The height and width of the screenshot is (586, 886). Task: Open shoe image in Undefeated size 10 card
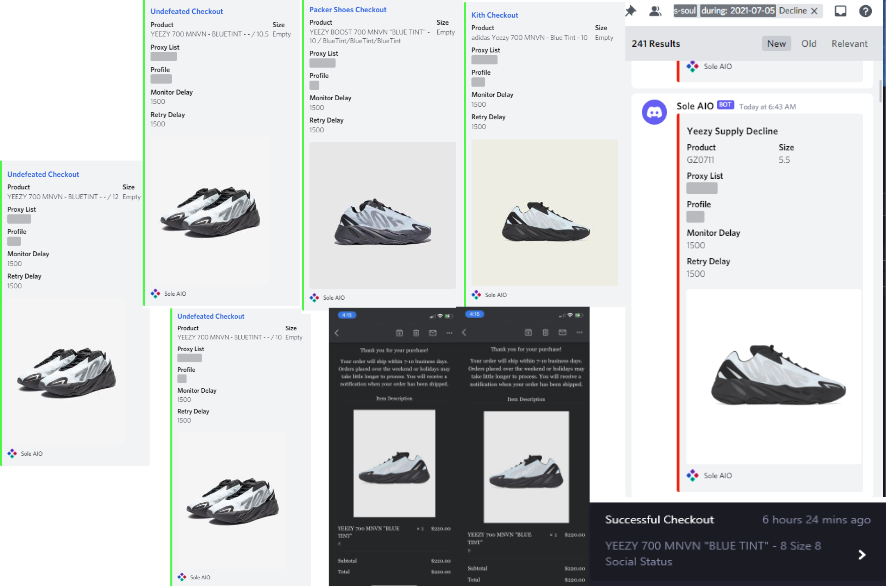click(x=232, y=500)
